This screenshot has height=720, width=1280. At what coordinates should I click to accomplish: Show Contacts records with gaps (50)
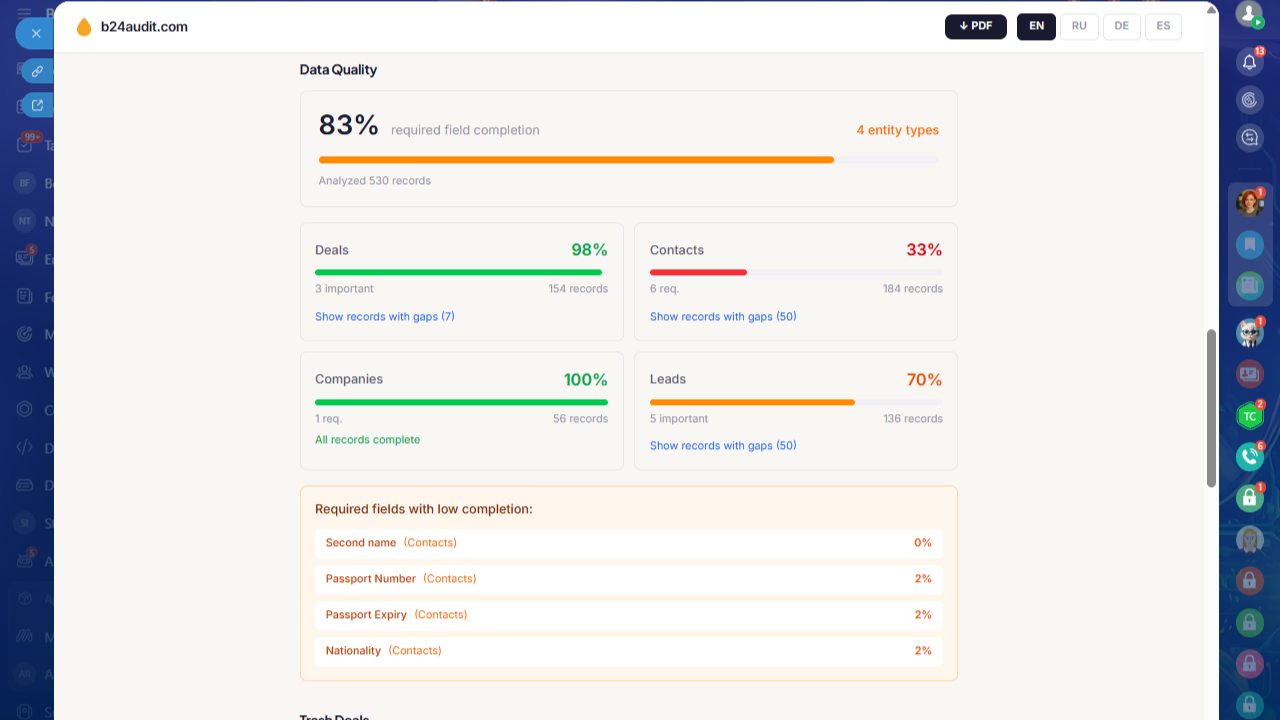[723, 316]
